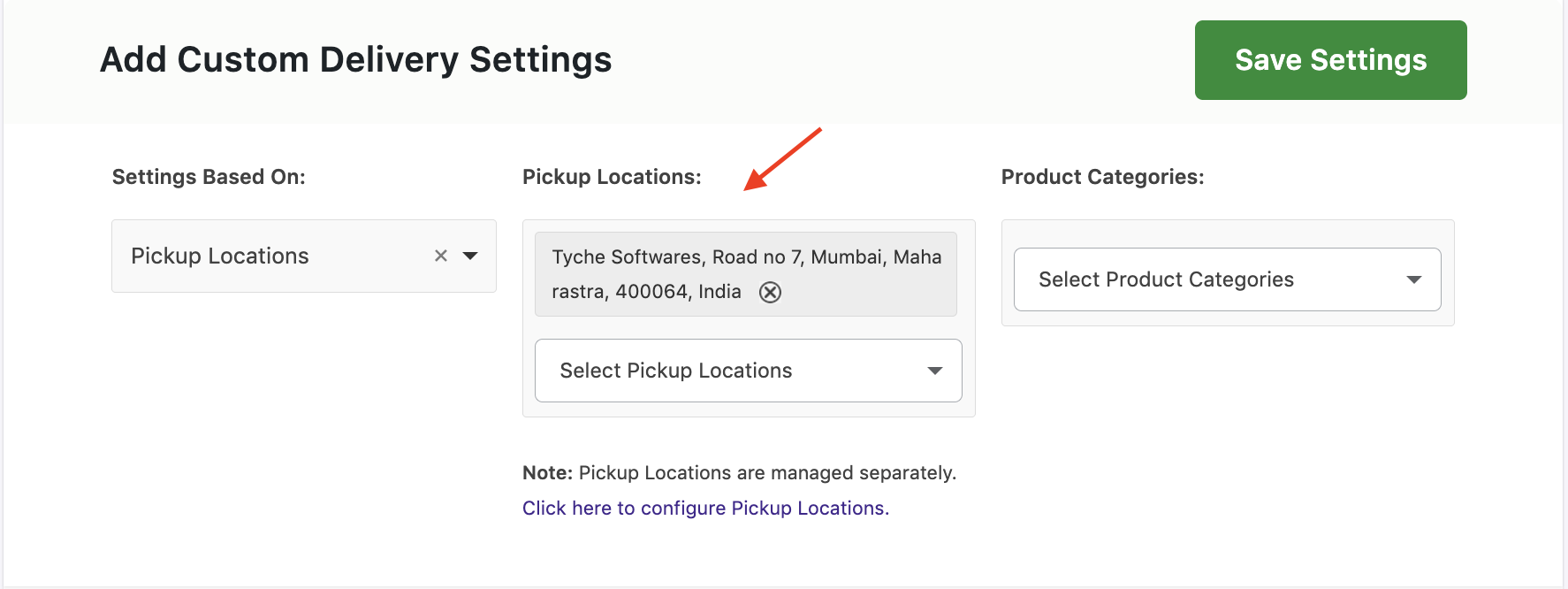
Task: Clear the Settings Based On selection
Action: click(441, 256)
